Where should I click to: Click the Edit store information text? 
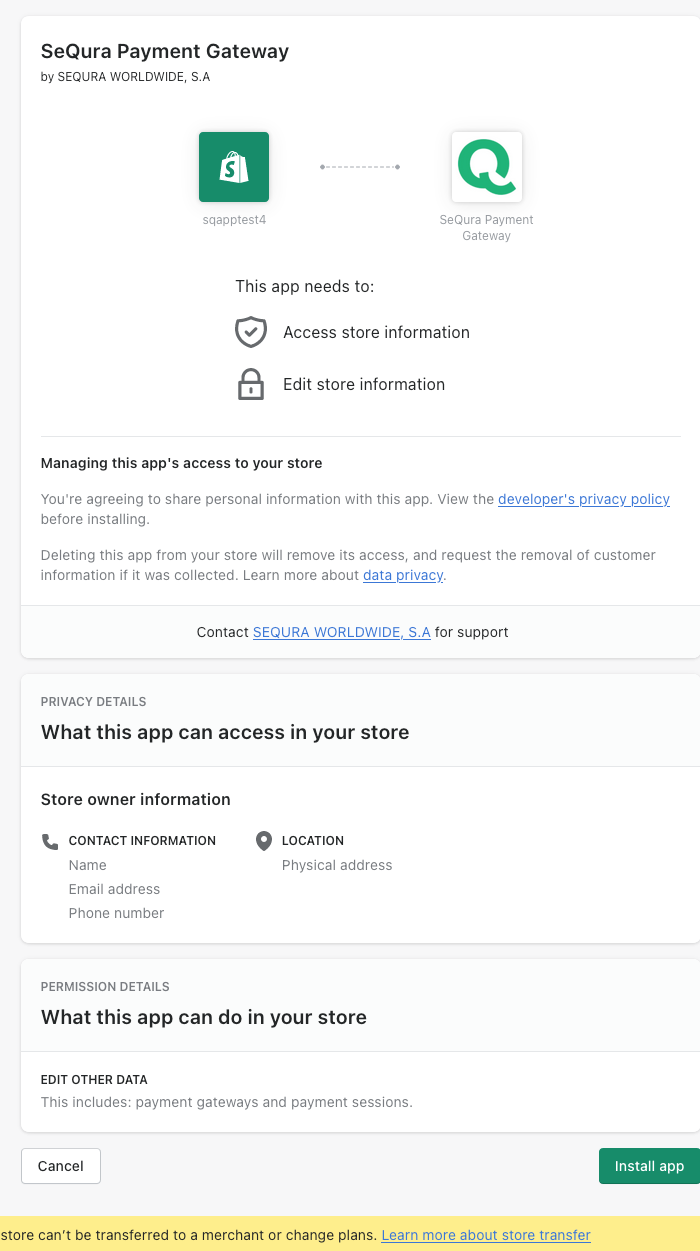tap(364, 384)
